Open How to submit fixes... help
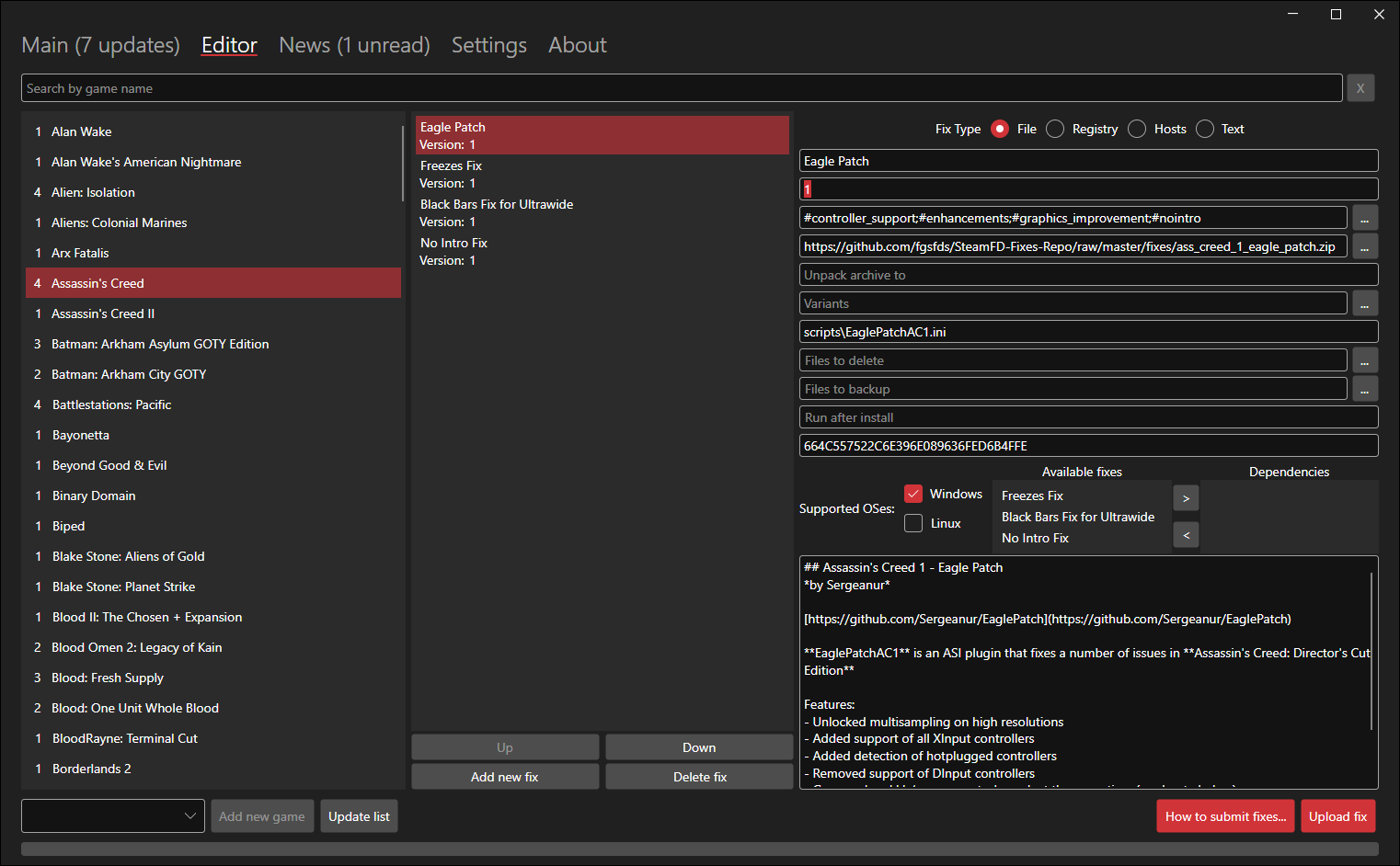Screen dimensions: 1400x866 1225,816
